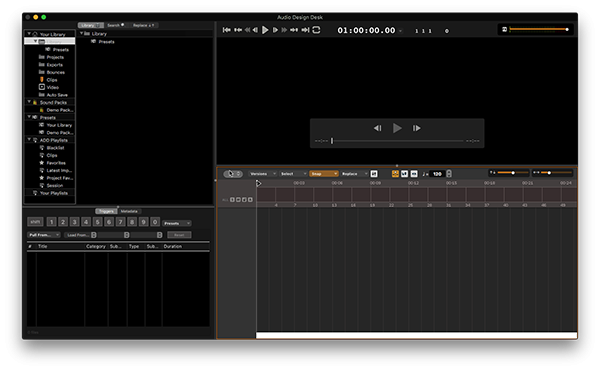Viewport: 600px width, 371px height.
Task: Open the Versions dropdown
Action: pyautogui.click(x=262, y=174)
